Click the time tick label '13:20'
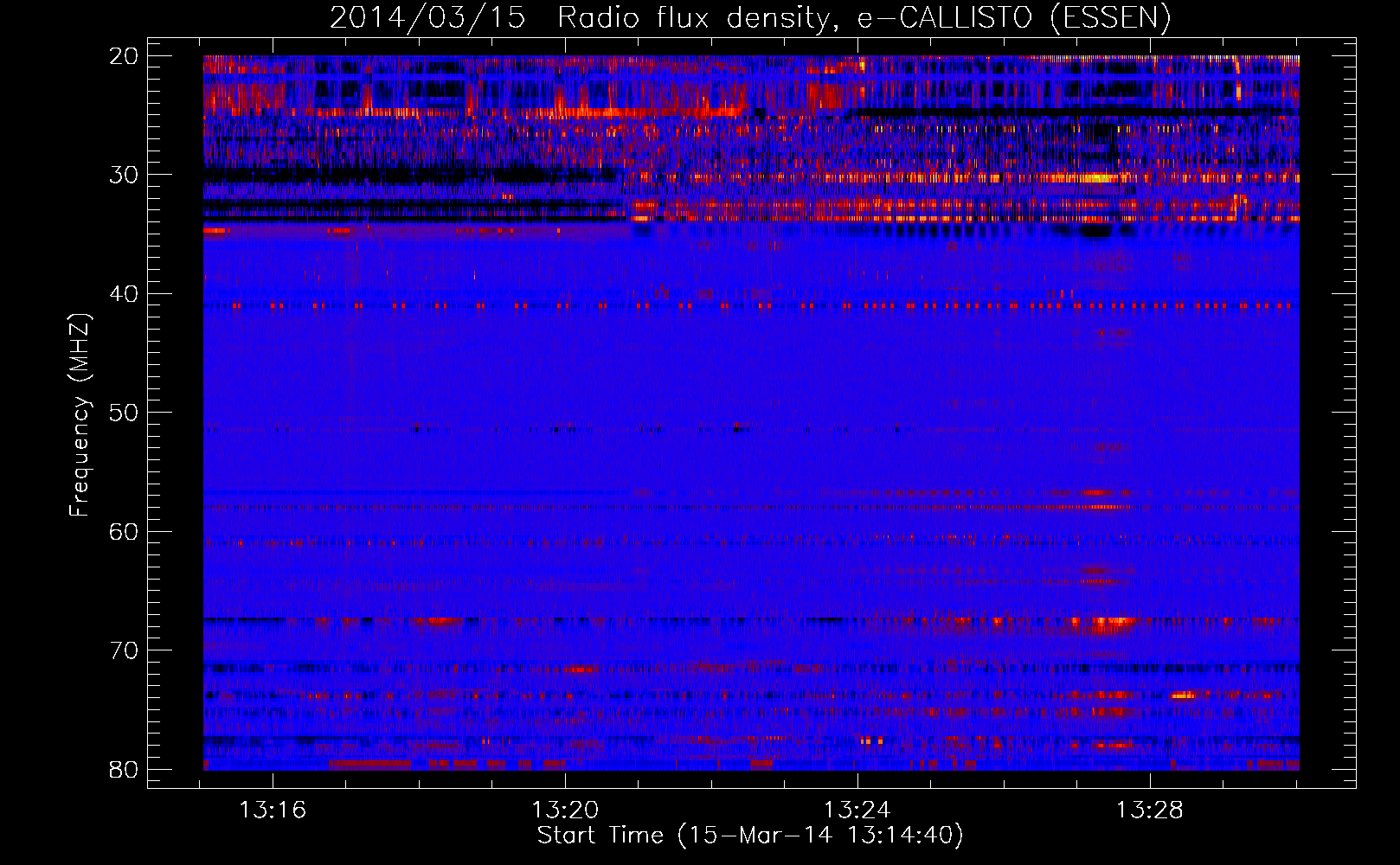This screenshot has height=865, width=1400. 565,811
